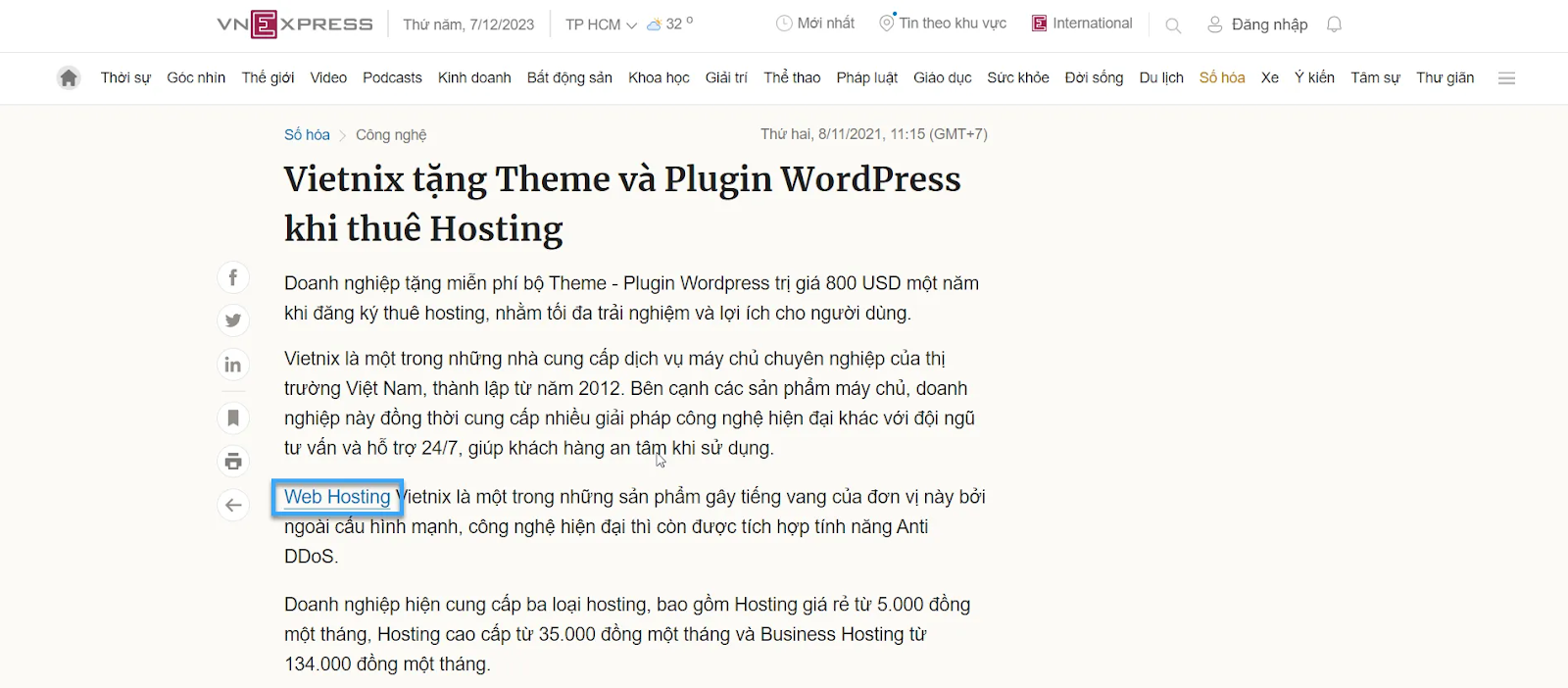Open the hamburger menu for all sections

pyautogui.click(x=1506, y=78)
